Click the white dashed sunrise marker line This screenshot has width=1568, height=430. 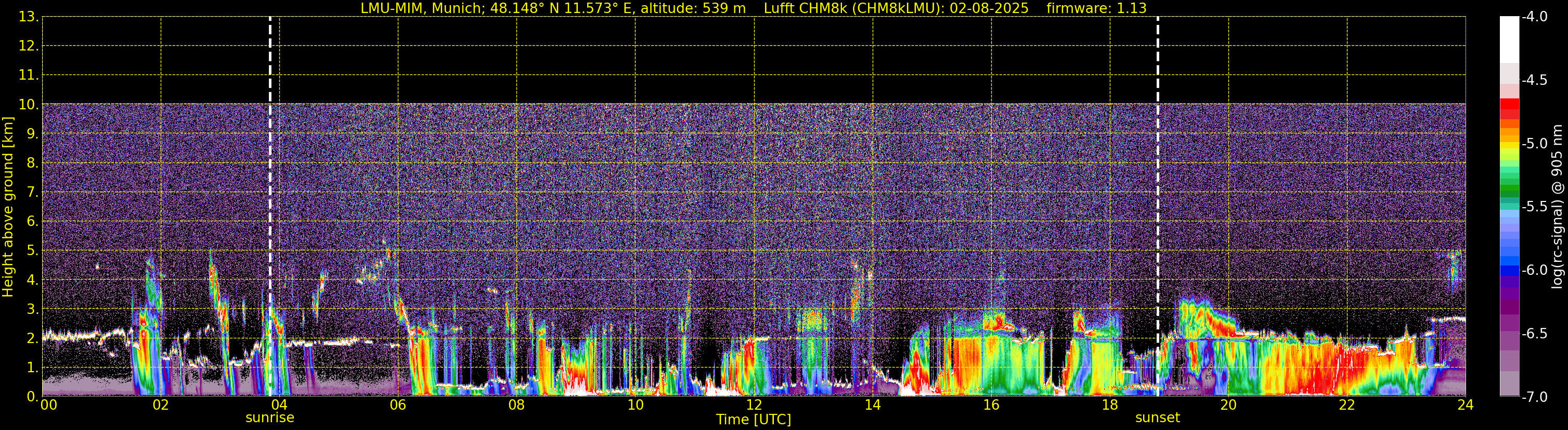click(269, 207)
